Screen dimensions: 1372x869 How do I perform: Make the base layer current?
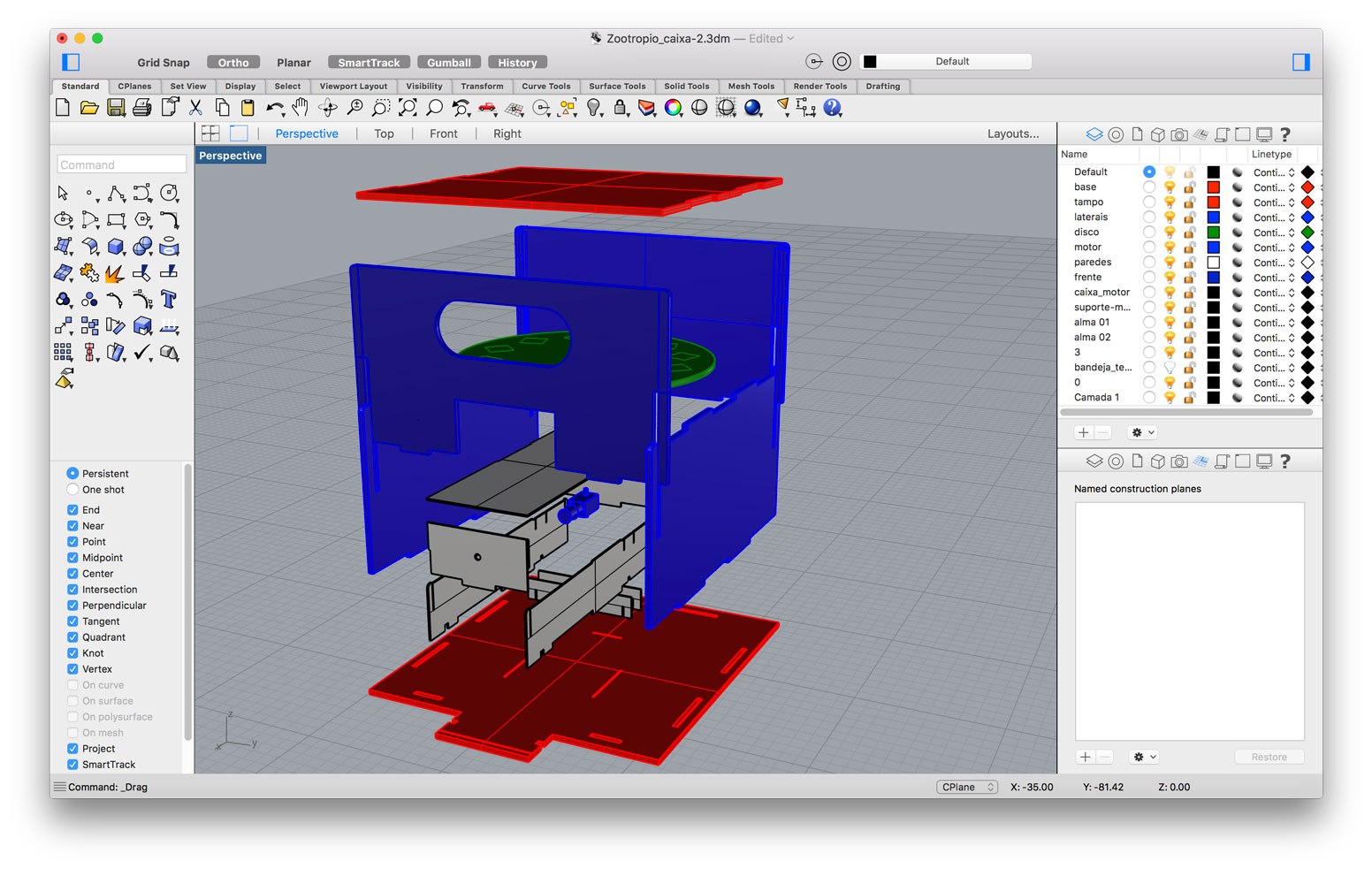1149,187
